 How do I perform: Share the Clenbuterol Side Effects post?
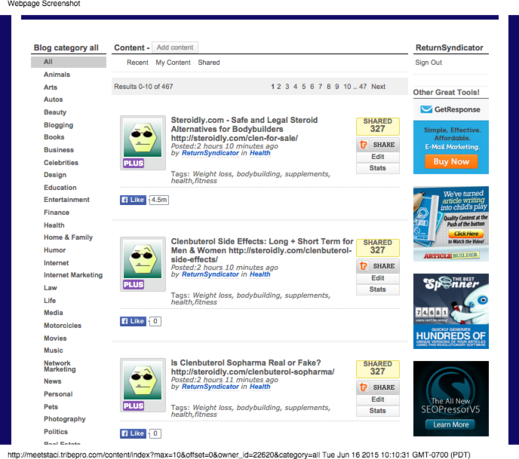[378, 266]
